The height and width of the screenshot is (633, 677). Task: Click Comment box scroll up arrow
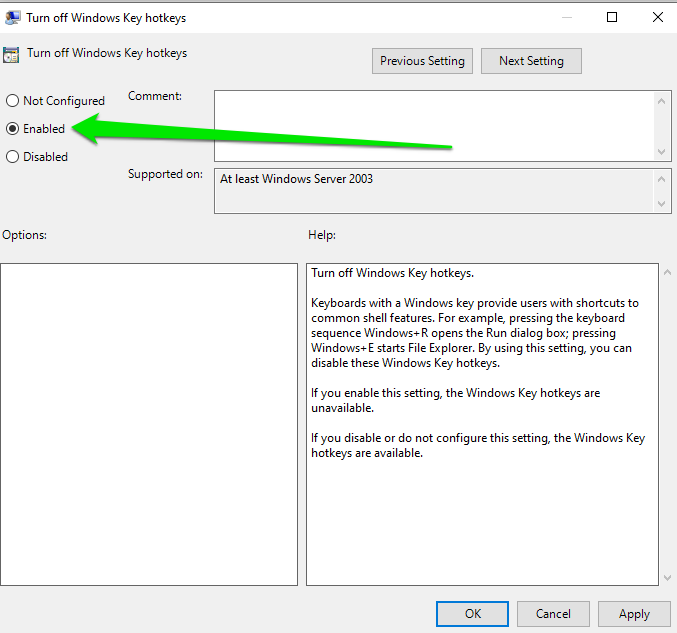pyautogui.click(x=661, y=101)
